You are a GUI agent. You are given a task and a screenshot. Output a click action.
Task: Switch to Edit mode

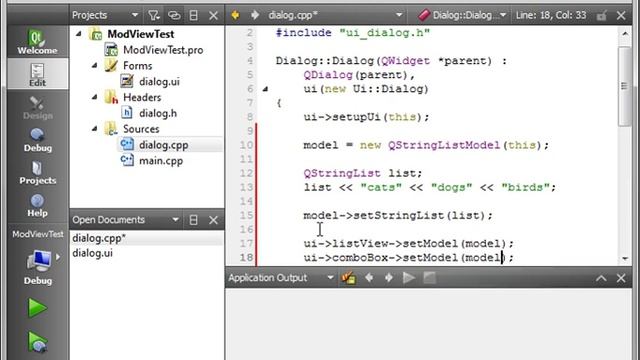[x=37, y=74]
